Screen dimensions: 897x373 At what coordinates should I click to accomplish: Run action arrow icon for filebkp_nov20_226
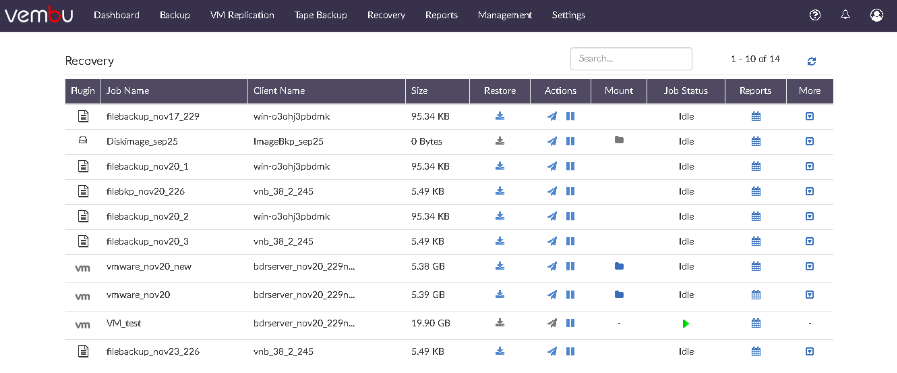point(552,192)
